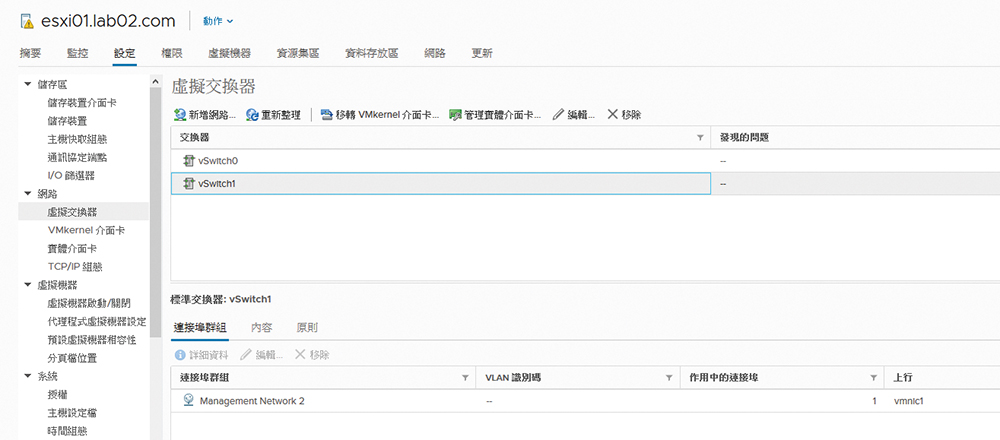
Task: Select the 設定 tab
Action: 124,54
